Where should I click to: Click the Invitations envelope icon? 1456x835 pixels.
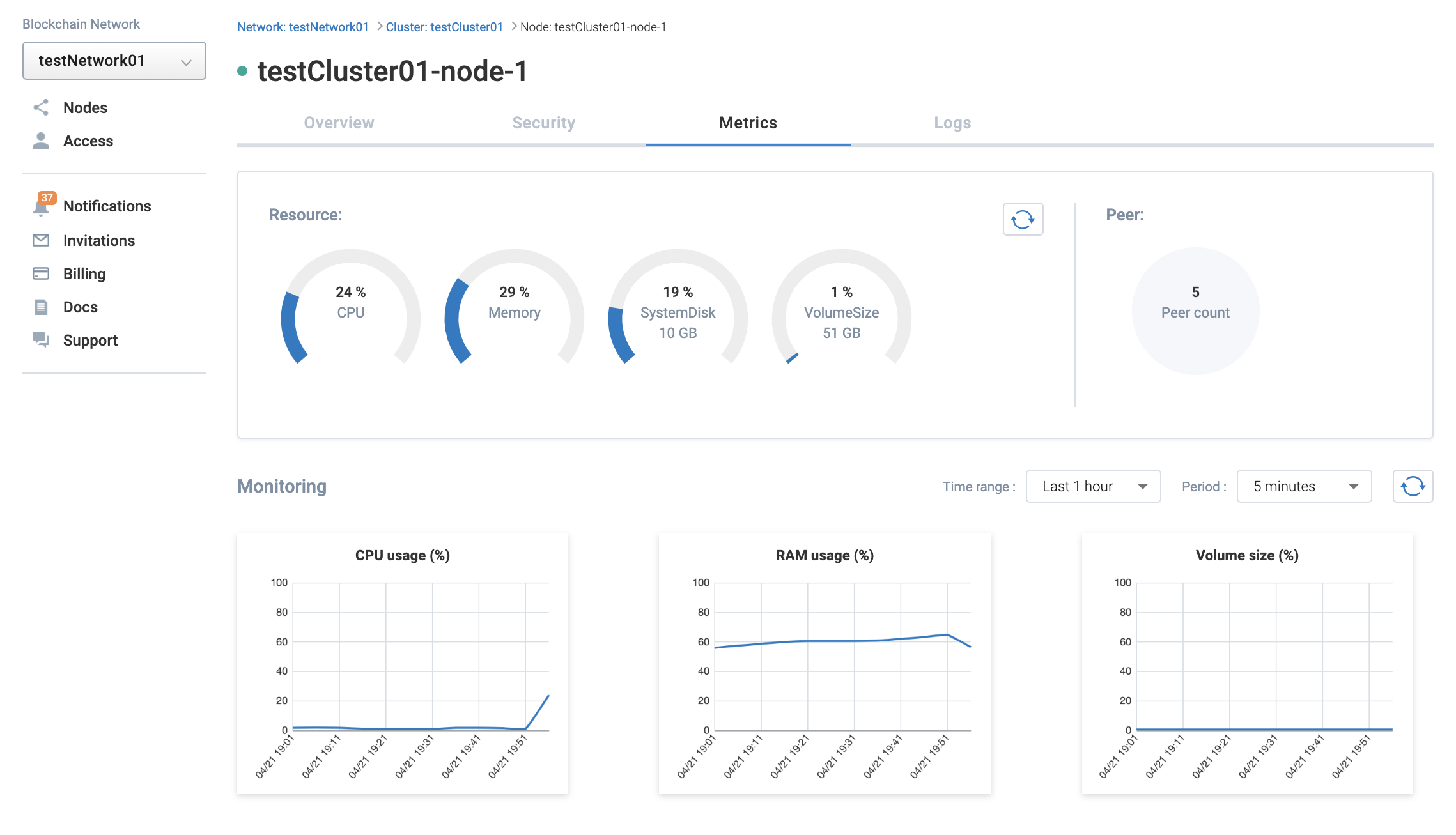(41, 240)
